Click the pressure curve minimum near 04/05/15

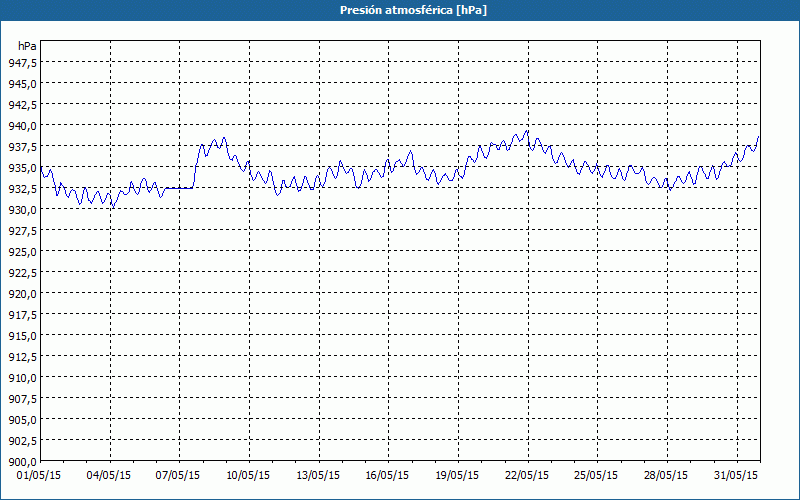(113, 206)
